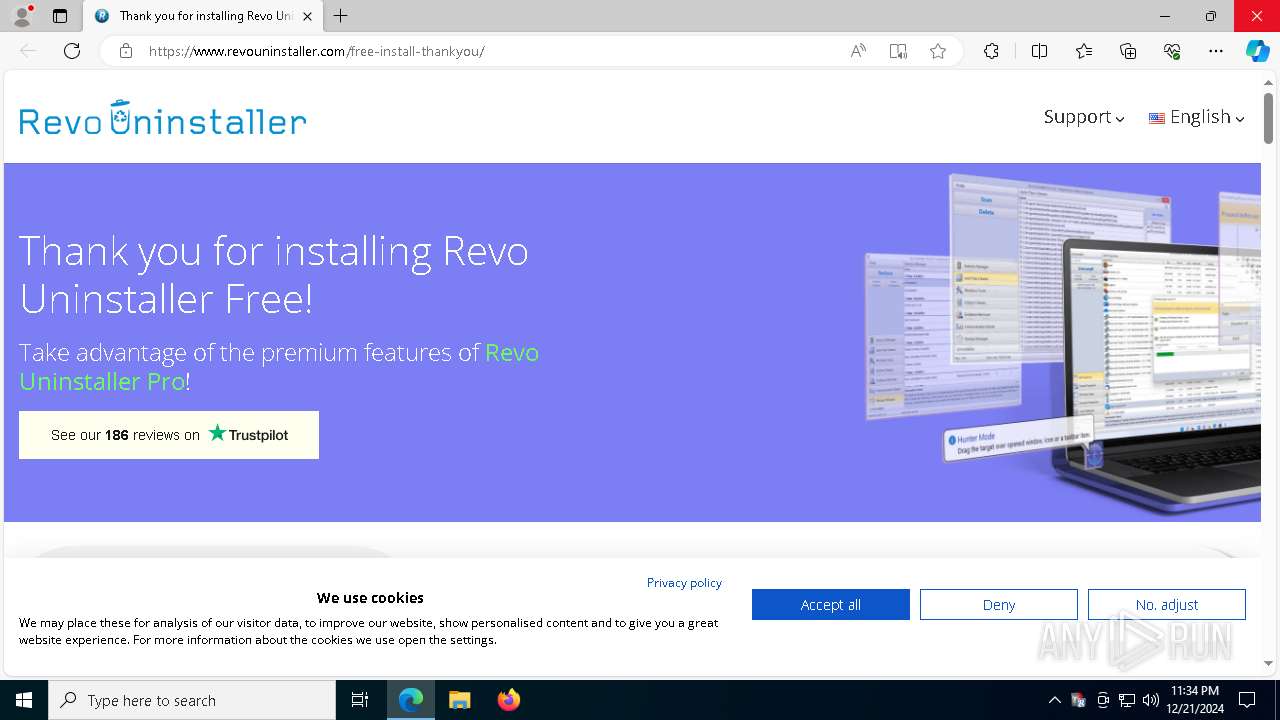
Task: Open the immersive reader icon
Action: click(898, 51)
